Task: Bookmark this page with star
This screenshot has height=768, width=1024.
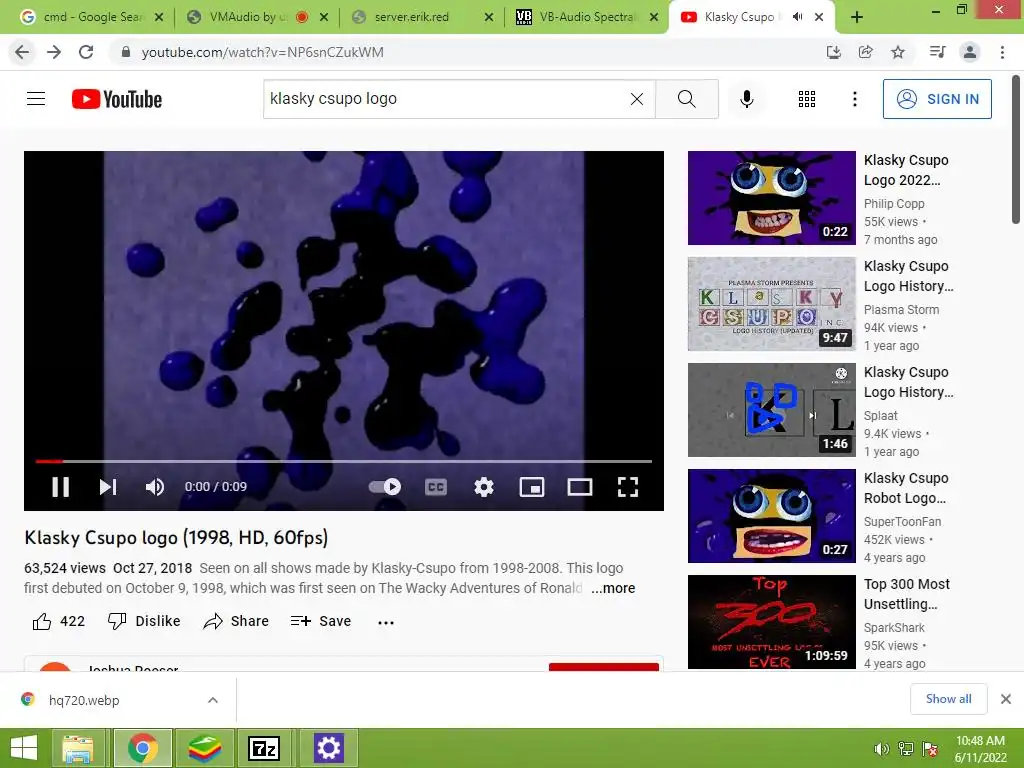Action: point(898,52)
